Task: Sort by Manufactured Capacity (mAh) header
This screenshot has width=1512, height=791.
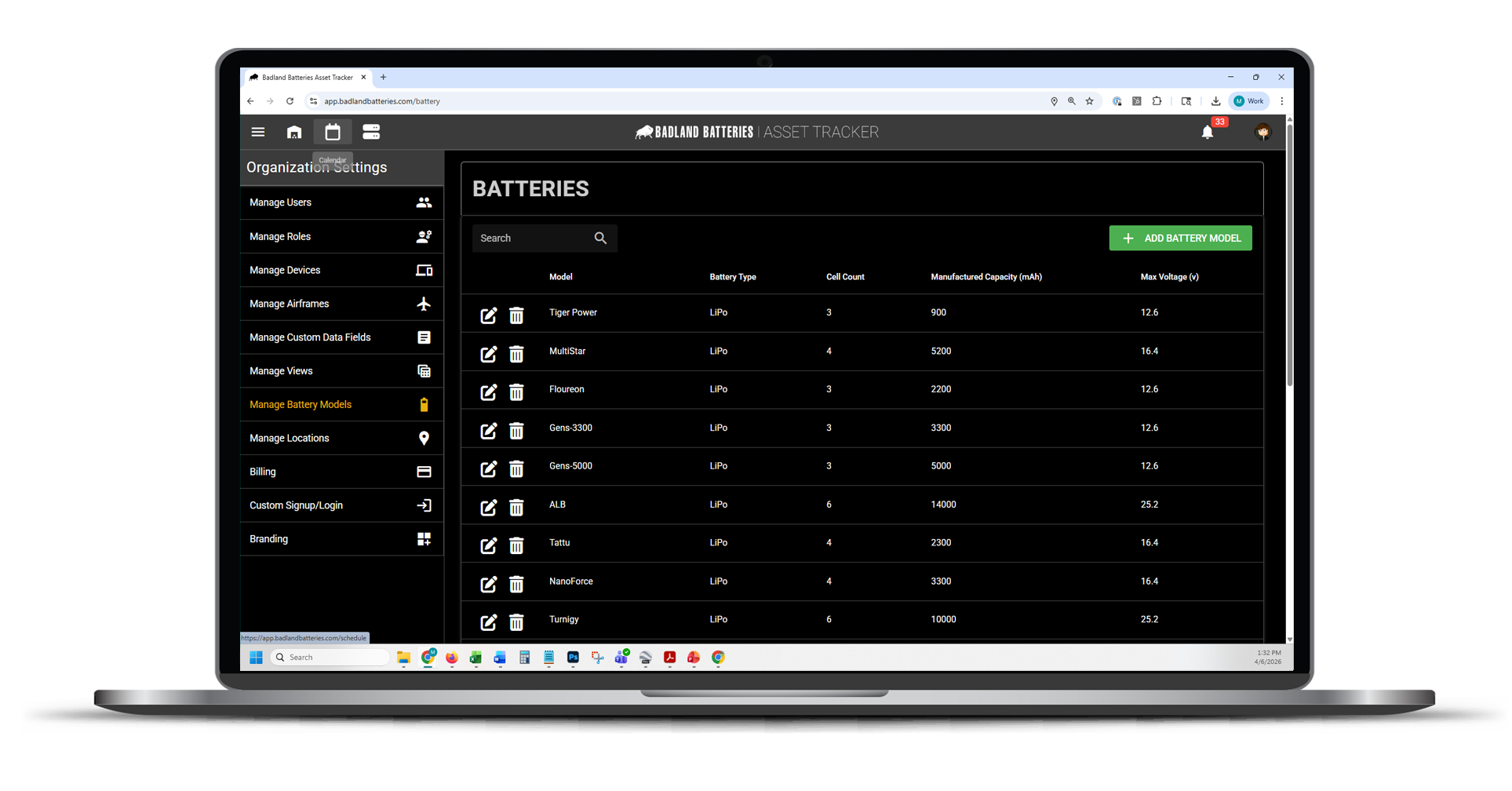Action: [986, 277]
